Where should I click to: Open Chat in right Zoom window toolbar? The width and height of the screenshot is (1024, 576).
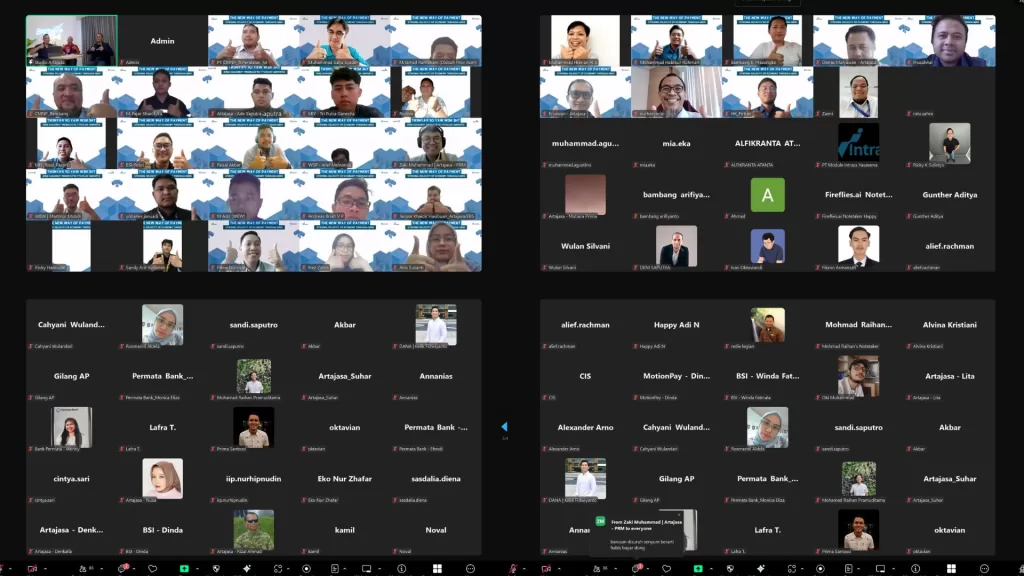tap(637, 569)
